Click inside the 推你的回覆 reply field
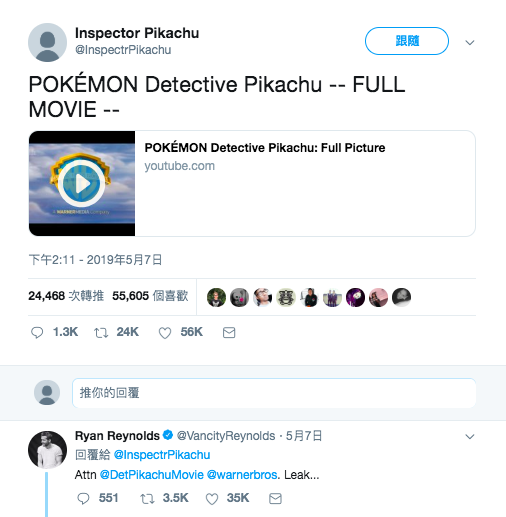Image resolution: width=506 pixels, height=517 pixels. point(274,393)
